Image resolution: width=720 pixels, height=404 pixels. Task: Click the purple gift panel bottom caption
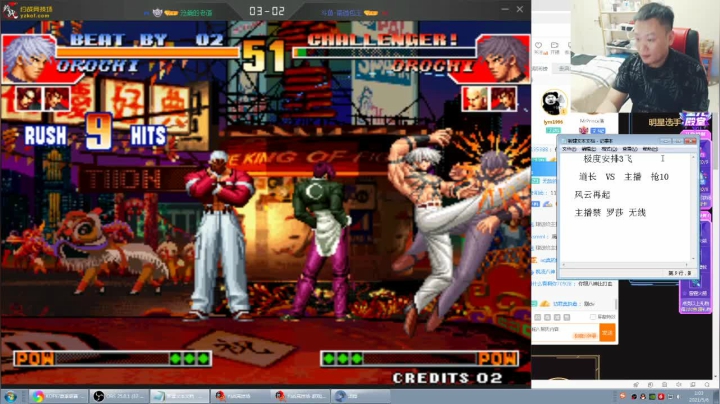(x=695, y=306)
